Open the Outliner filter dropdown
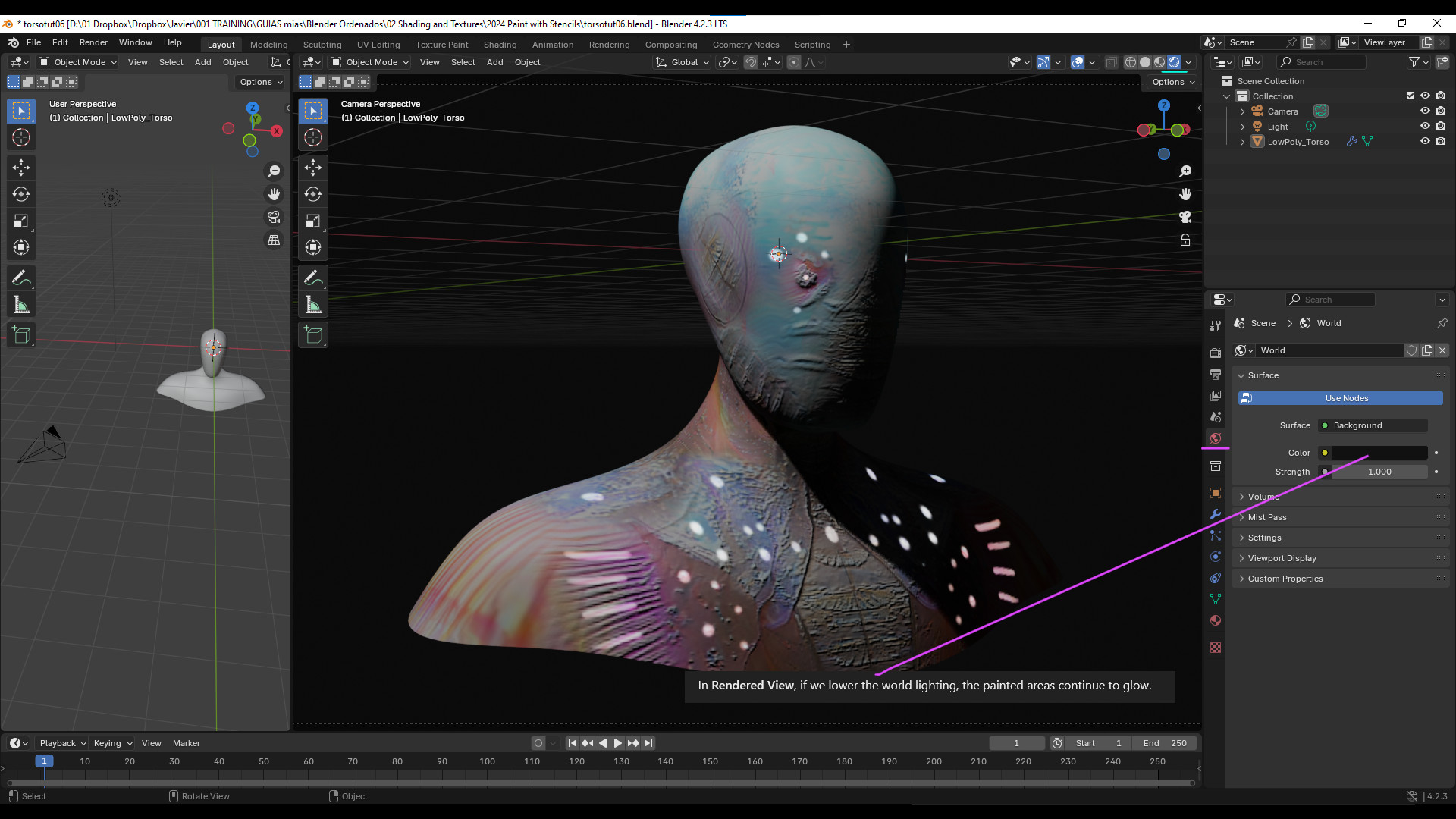This screenshot has width=1456, height=819. coord(1417,62)
